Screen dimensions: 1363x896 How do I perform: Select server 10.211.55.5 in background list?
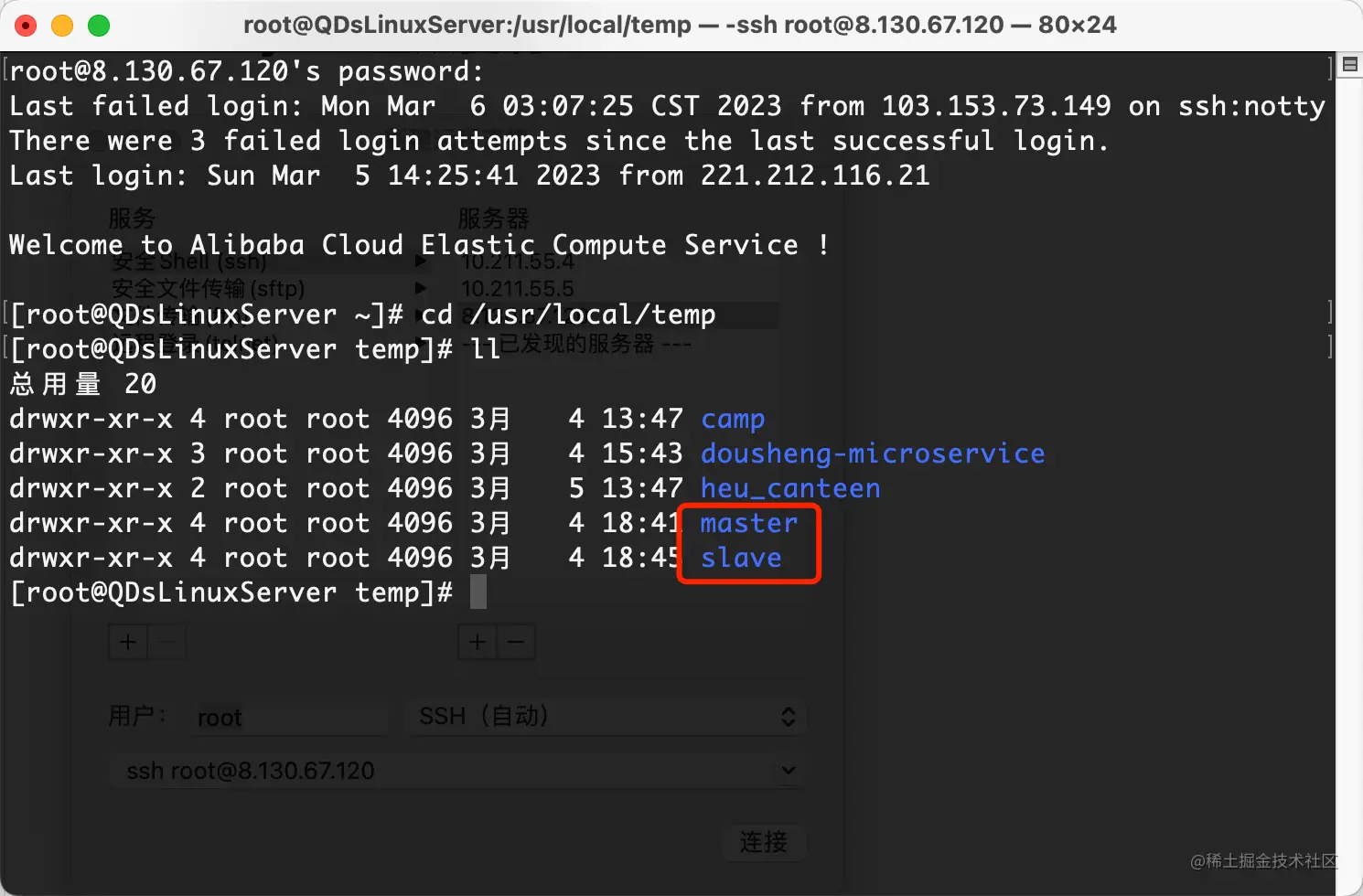click(x=518, y=289)
